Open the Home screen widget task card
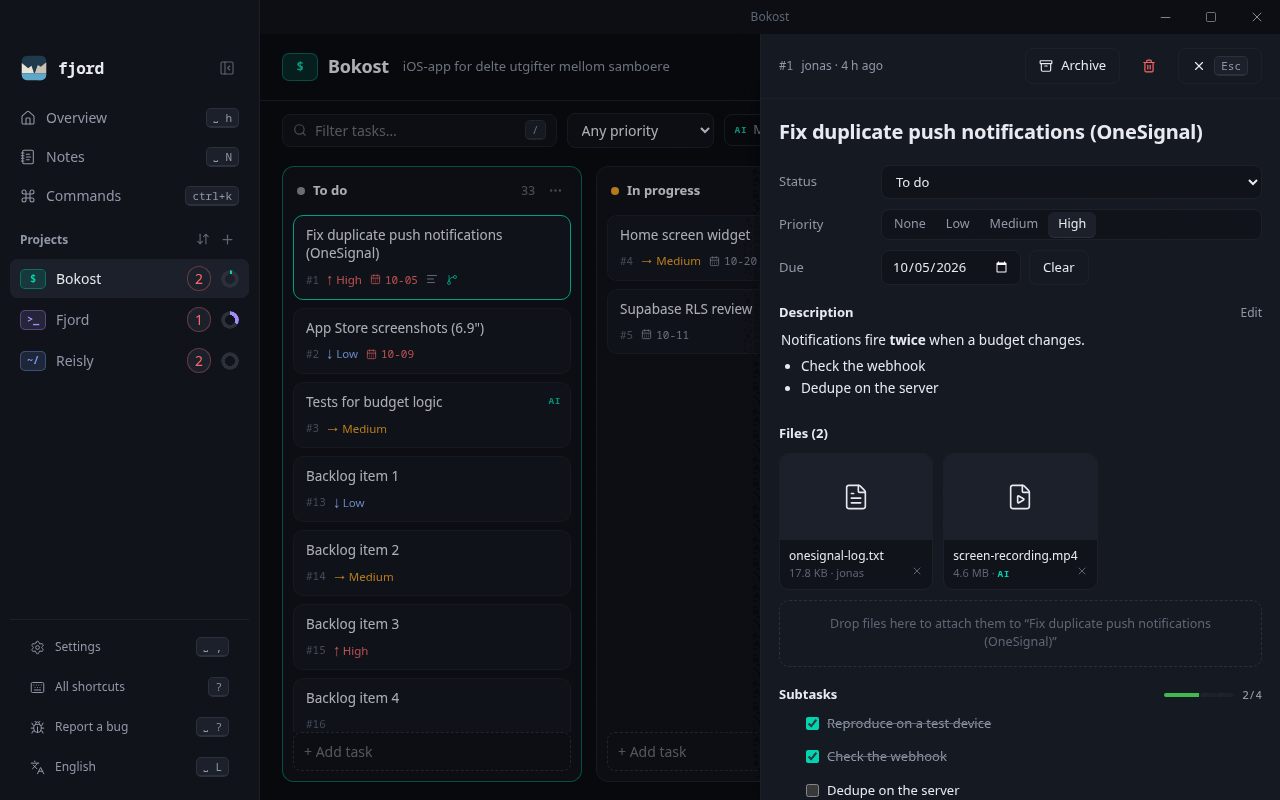 coord(684,248)
